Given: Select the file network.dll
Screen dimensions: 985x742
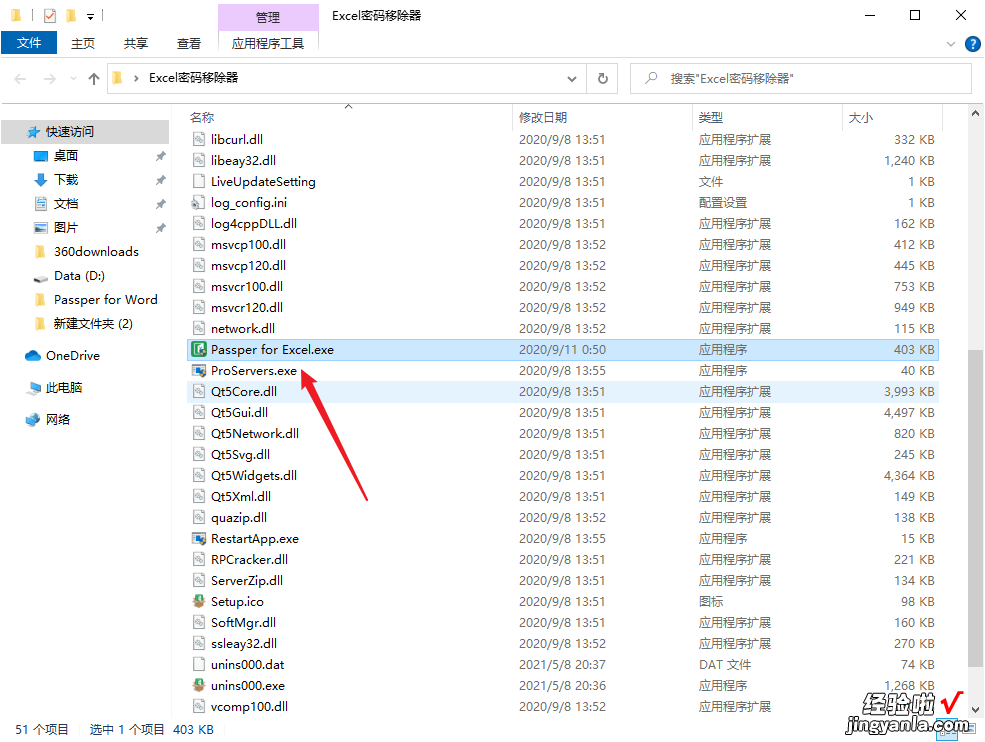Looking at the screenshot, I should coord(563,329).
